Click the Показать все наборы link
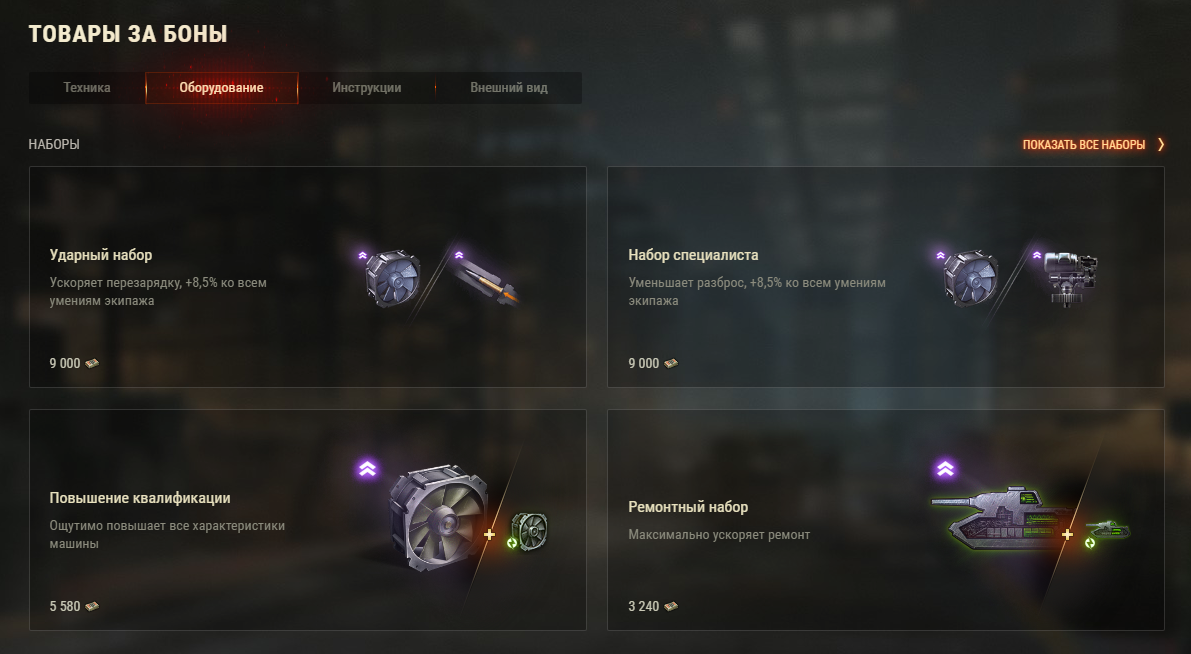This screenshot has height=654, width=1191. click(x=1084, y=144)
